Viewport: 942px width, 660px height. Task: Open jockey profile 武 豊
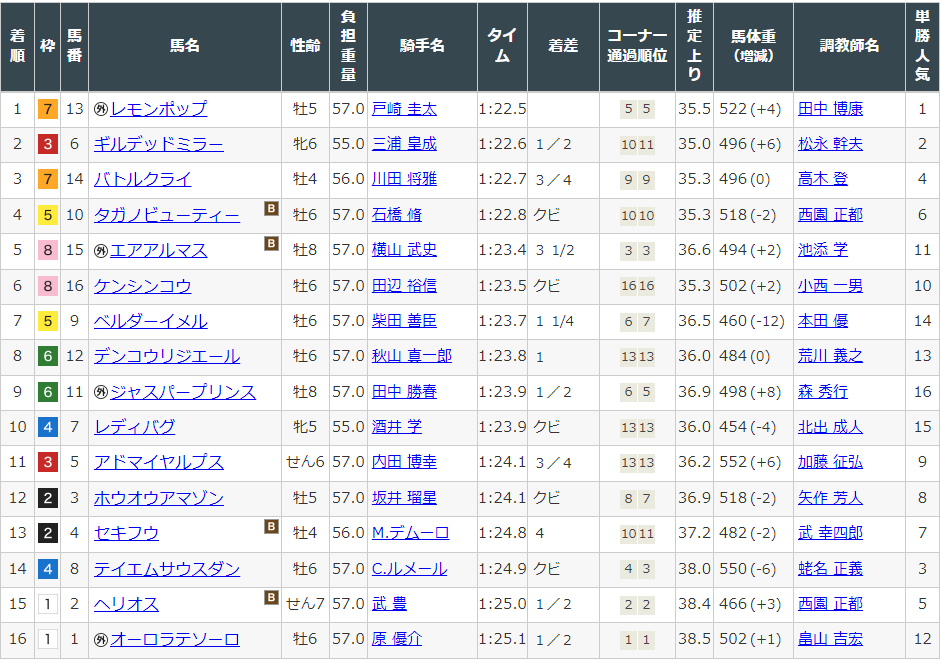click(x=389, y=604)
